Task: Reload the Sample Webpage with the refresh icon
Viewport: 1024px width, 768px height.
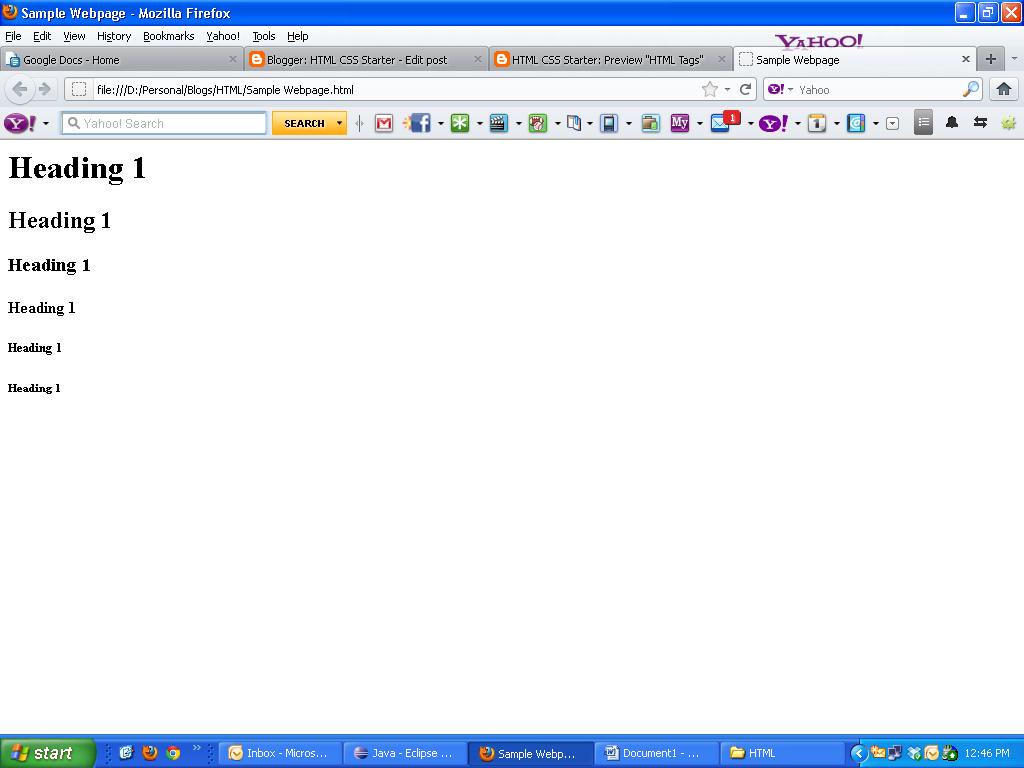Action: (746, 89)
